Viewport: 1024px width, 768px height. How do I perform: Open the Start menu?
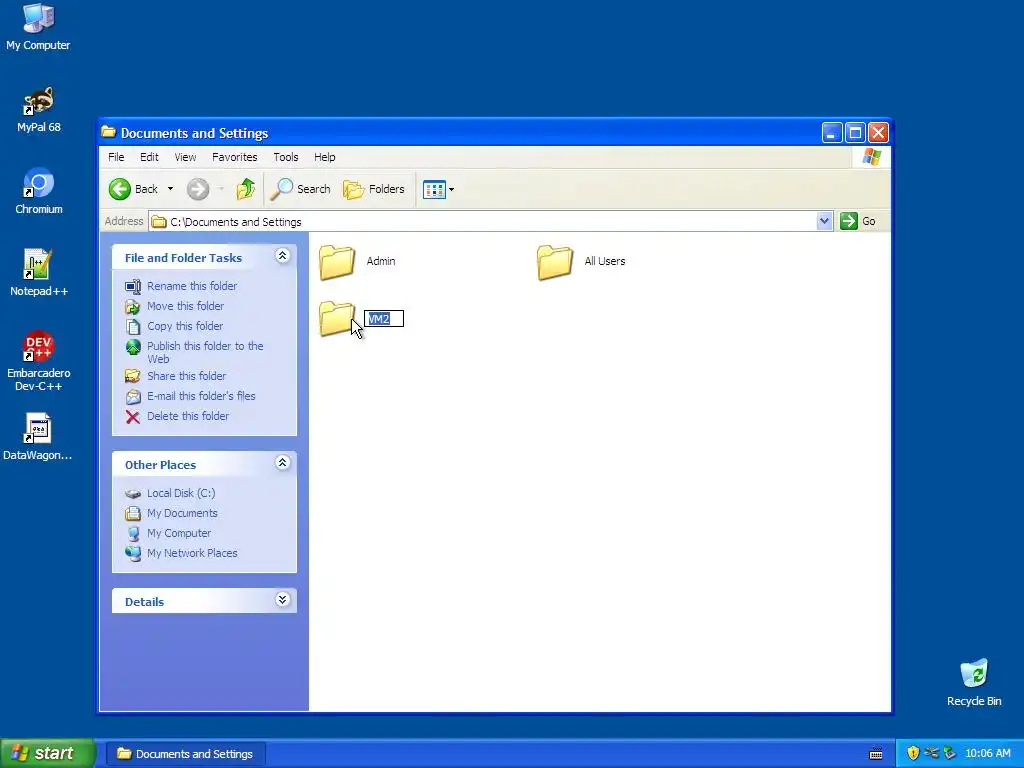(x=48, y=754)
